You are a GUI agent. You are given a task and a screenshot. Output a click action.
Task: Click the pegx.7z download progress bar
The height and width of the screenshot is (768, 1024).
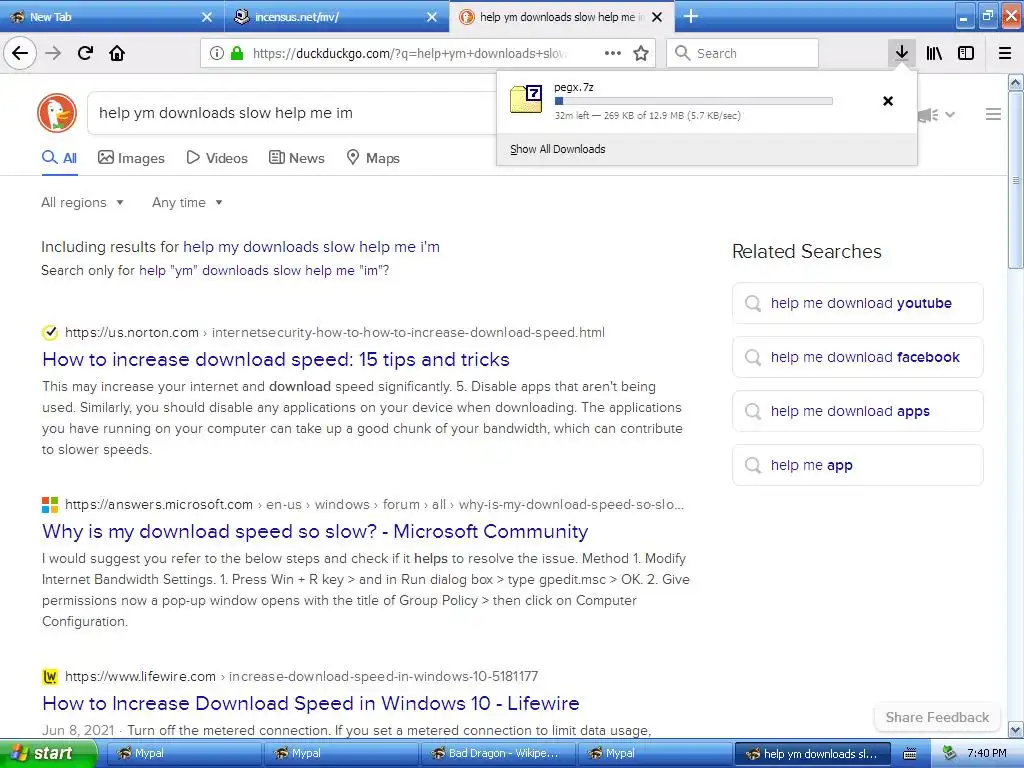[694, 101]
